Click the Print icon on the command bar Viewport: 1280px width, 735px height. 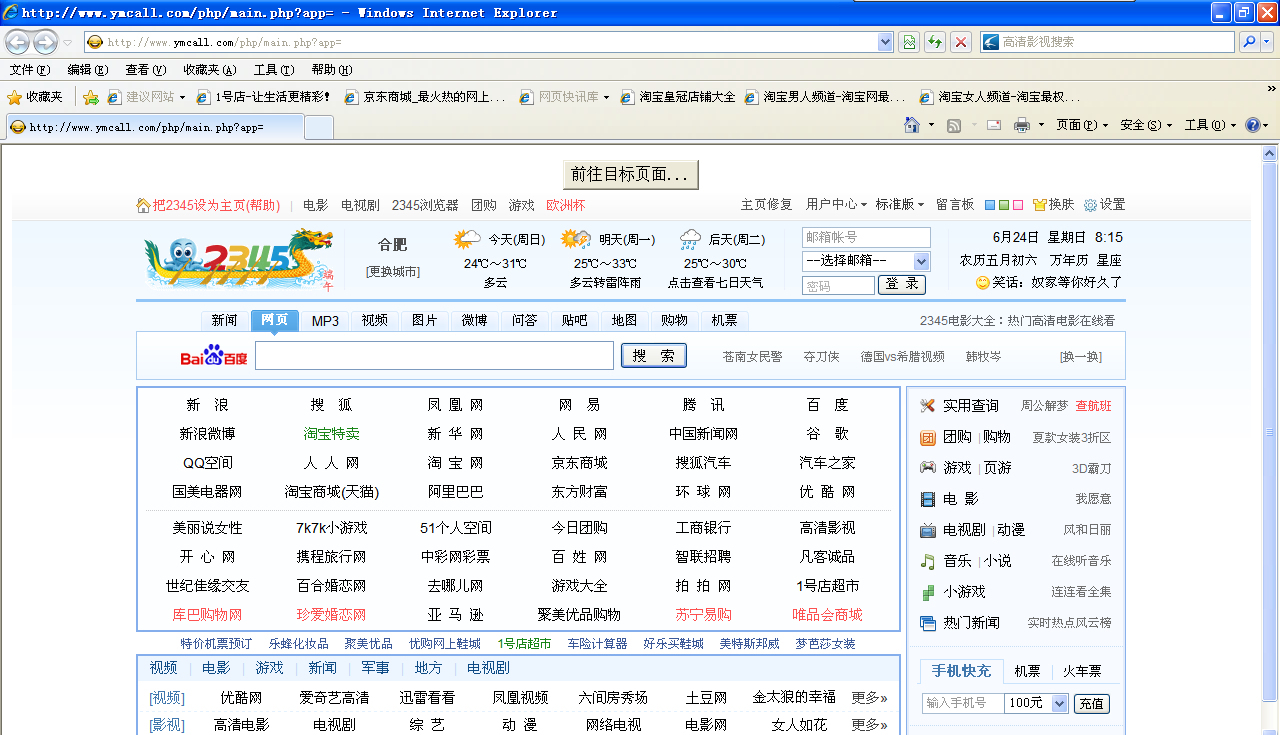1022,124
